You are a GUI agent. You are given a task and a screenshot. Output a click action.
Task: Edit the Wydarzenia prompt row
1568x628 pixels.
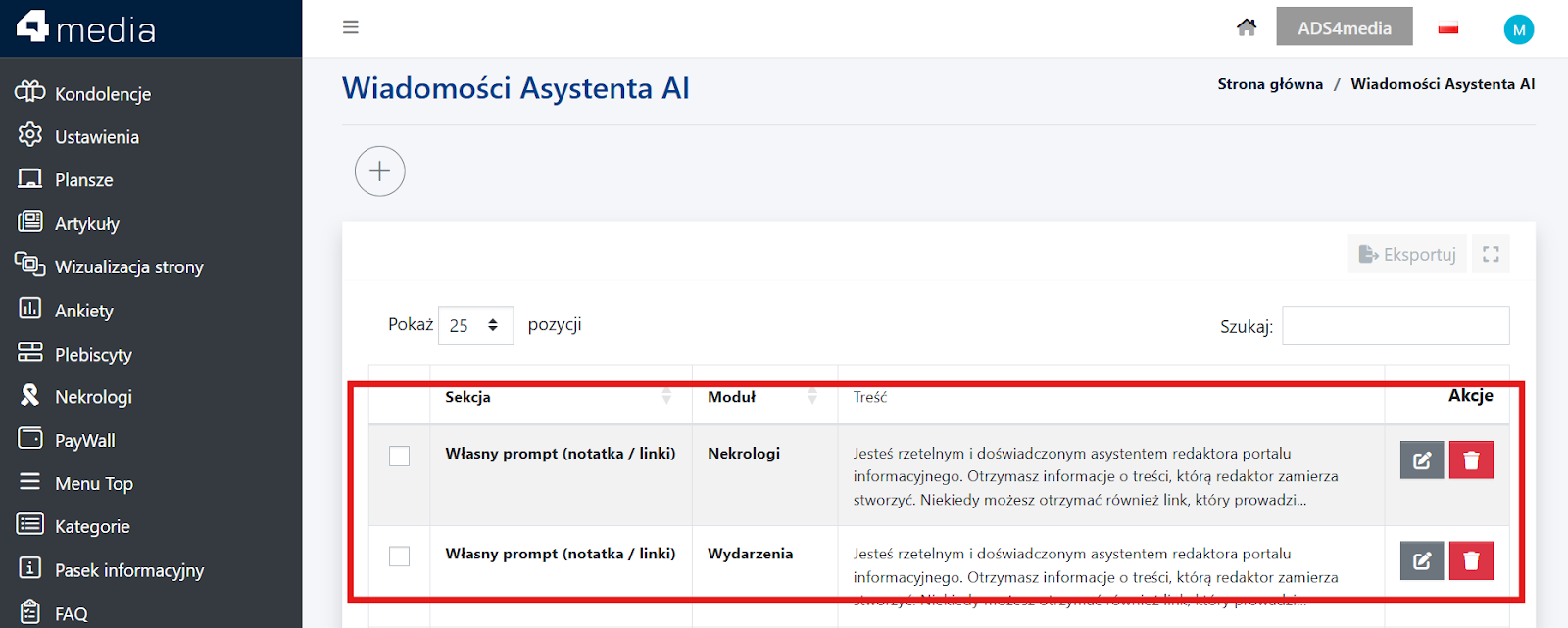click(1421, 560)
